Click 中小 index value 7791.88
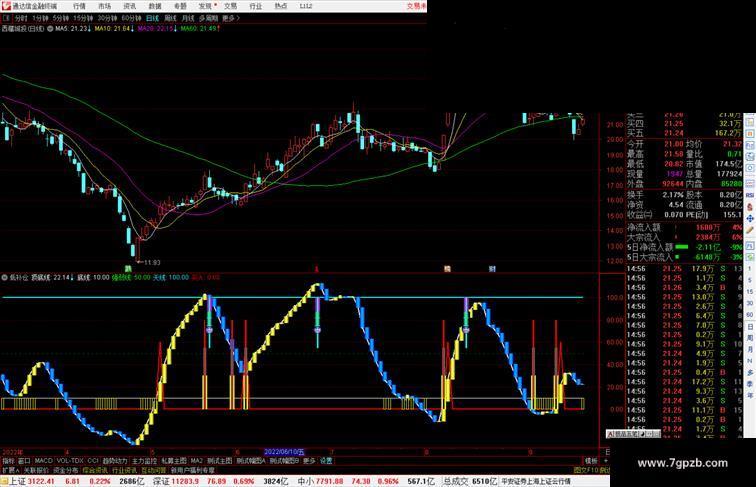Screen dimensions: 756x487 coord(330,481)
